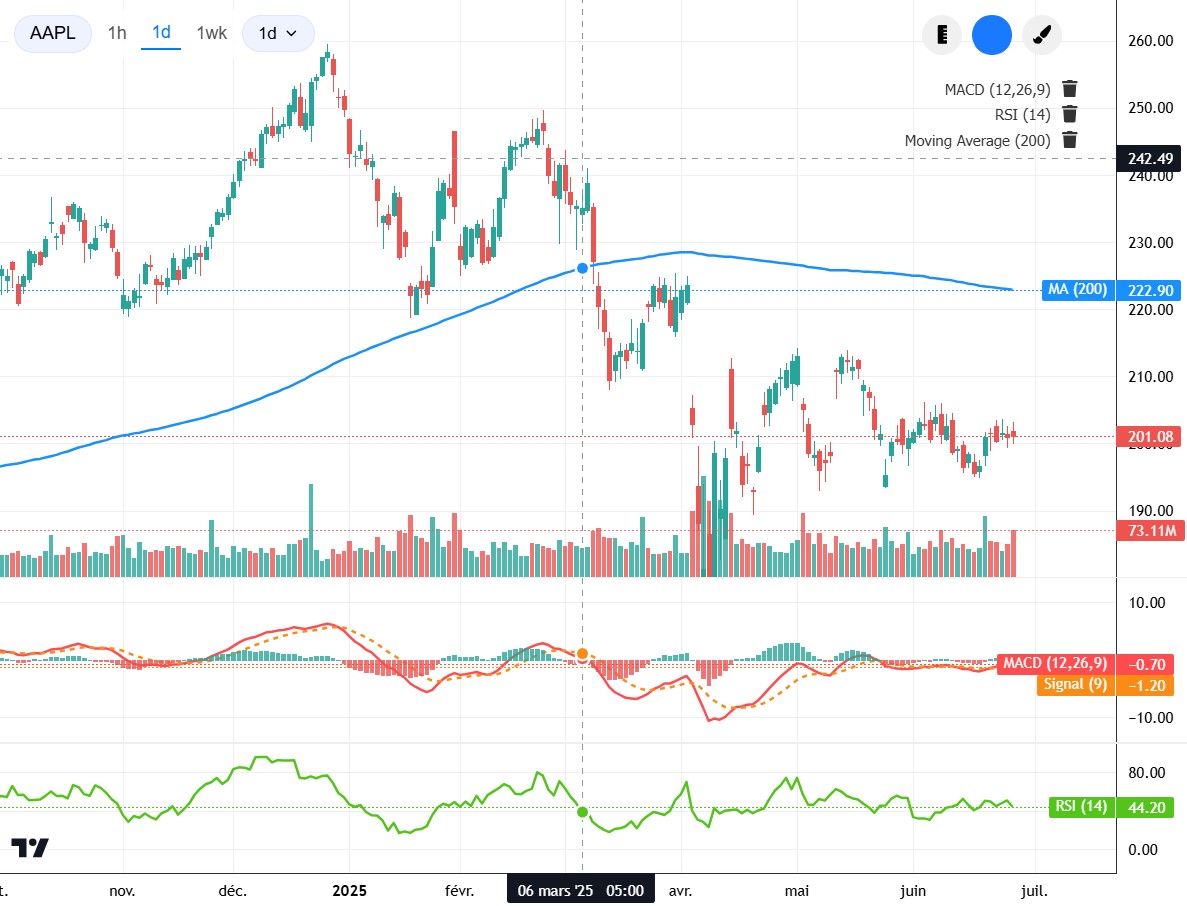The height and width of the screenshot is (906, 1187).
Task: Click the RSI (14) legend label
Action: (x=1023, y=115)
